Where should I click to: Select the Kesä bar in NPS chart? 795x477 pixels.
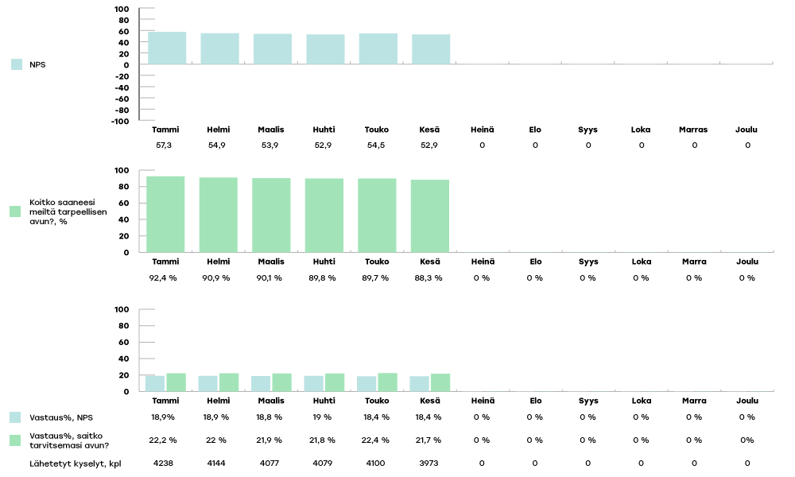[431, 50]
